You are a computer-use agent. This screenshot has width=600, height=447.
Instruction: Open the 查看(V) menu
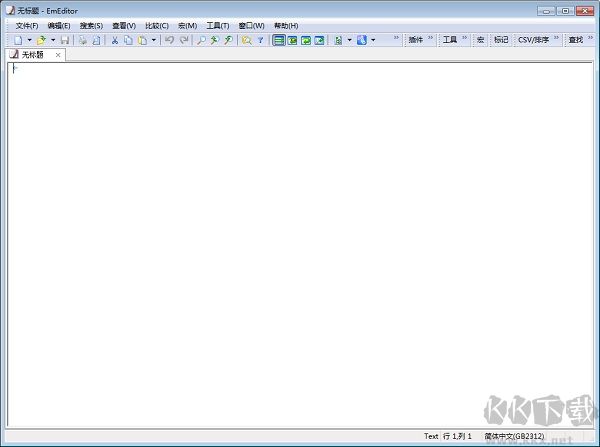tap(124, 26)
